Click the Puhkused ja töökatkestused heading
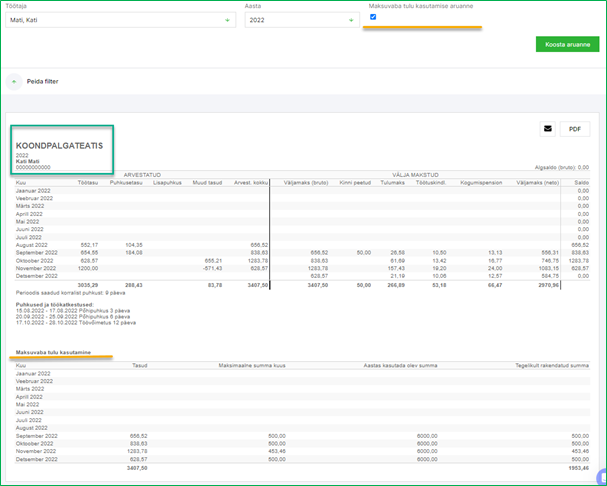This screenshot has width=607, height=486. tap(55, 305)
